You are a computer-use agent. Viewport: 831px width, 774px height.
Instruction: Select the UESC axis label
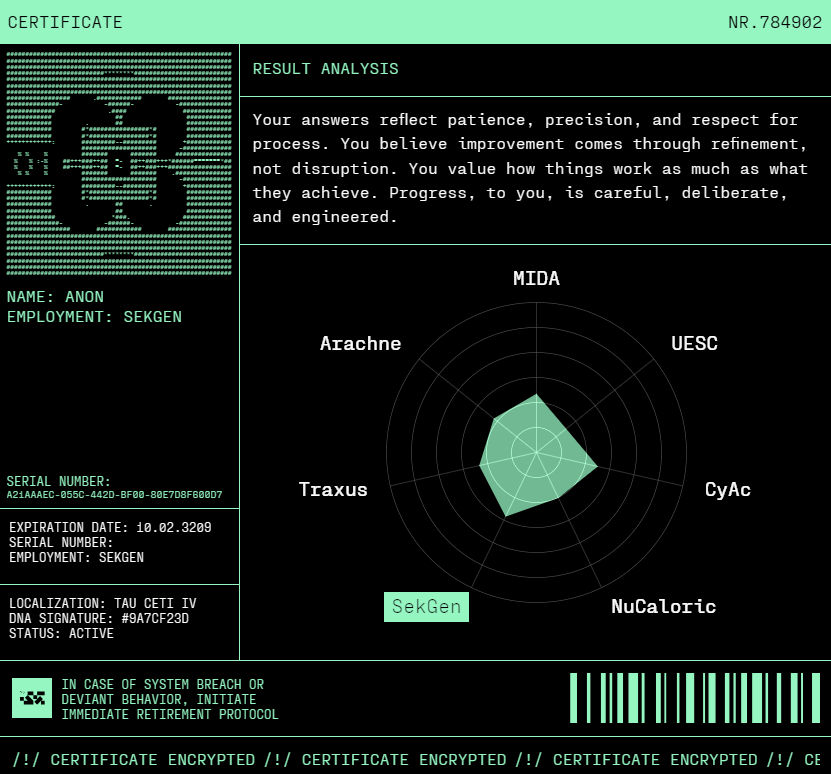(x=694, y=344)
